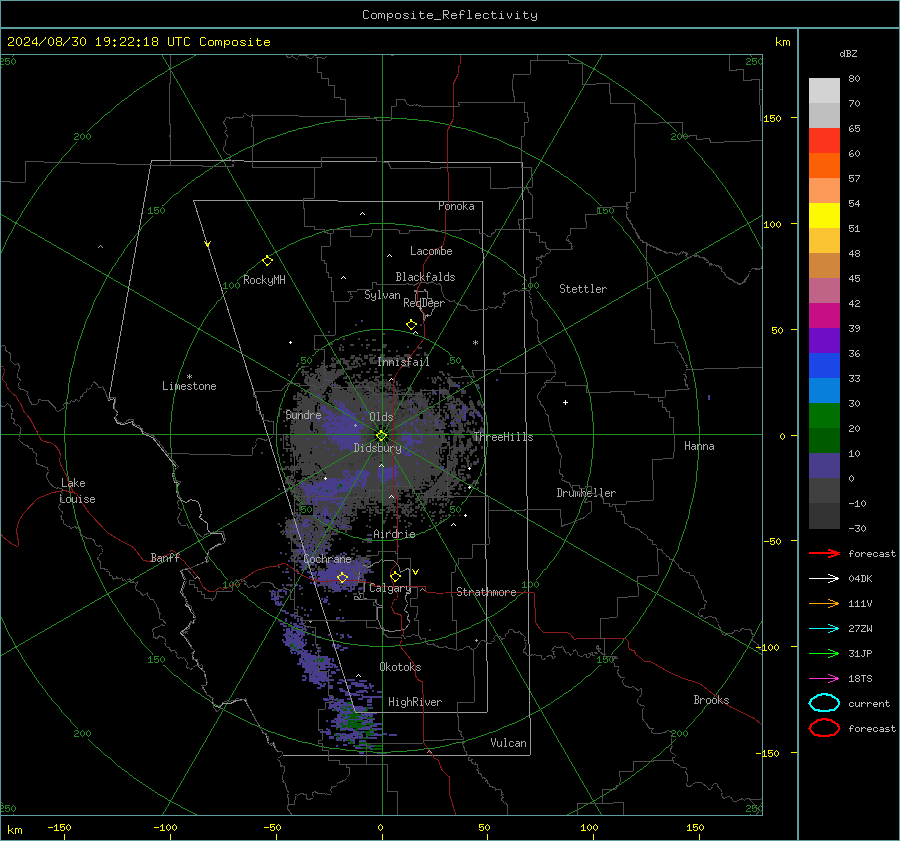900x841 pixels.
Task: Click the Banff label
Action: (x=165, y=557)
